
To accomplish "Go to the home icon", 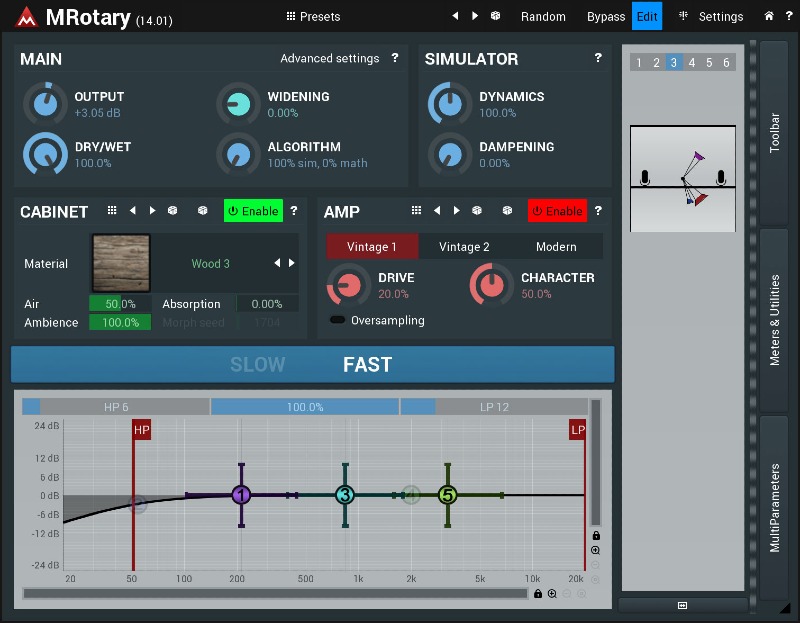I will [769, 16].
